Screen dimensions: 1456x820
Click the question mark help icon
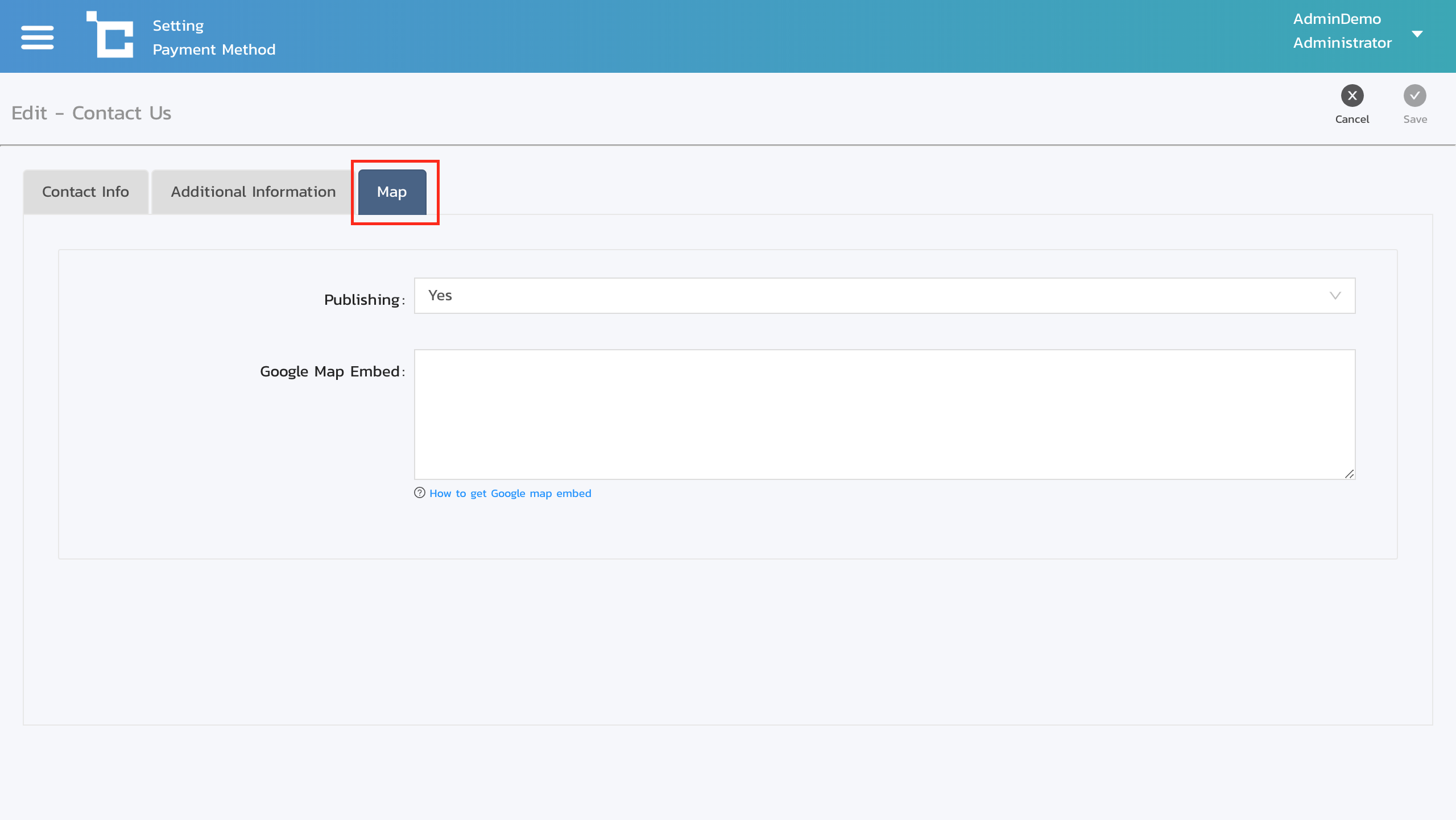pos(420,493)
